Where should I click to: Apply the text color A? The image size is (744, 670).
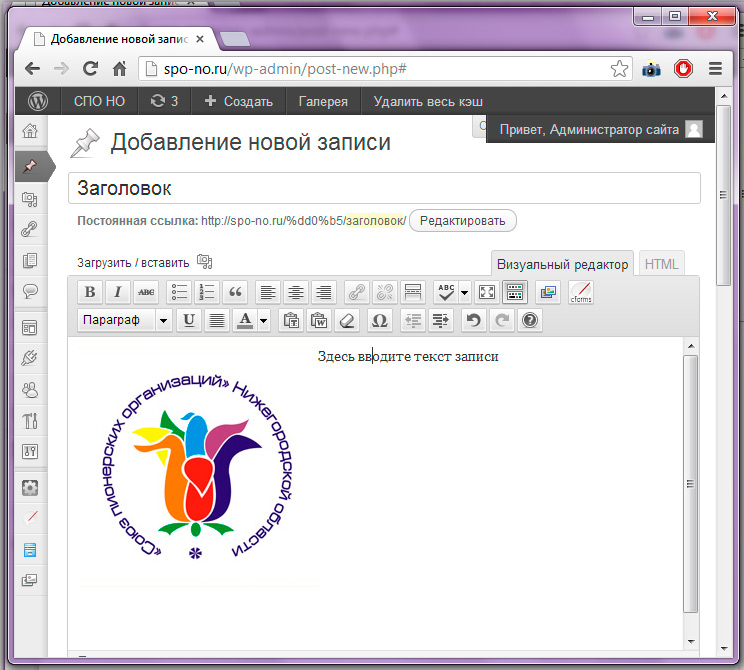point(245,320)
